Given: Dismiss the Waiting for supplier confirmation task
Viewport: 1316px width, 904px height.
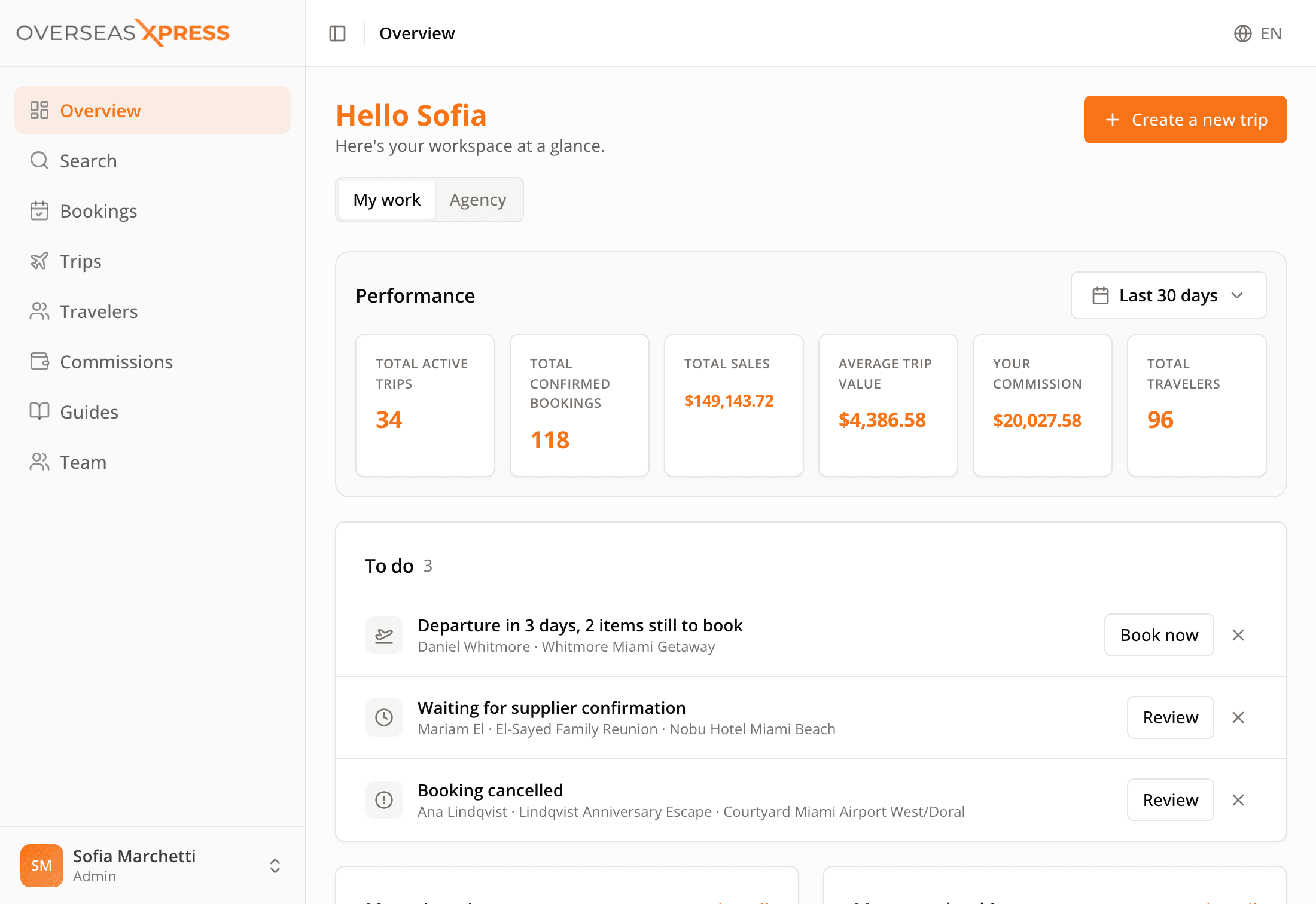Looking at the screenshot, I should [1238, 717].
